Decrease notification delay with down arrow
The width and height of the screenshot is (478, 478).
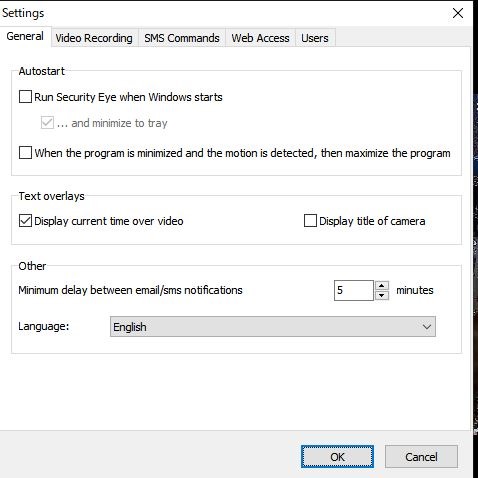(x=382, y=295)
